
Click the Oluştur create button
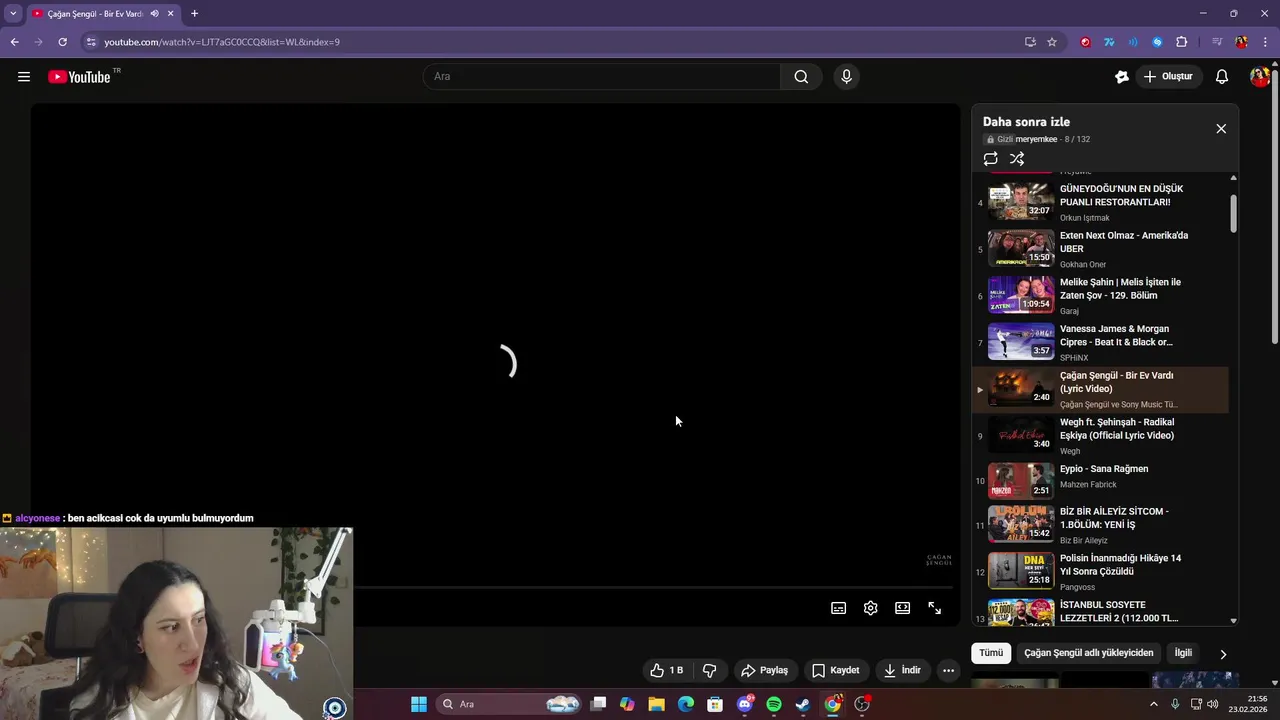pyautogui.click(x=1168, y=77)
